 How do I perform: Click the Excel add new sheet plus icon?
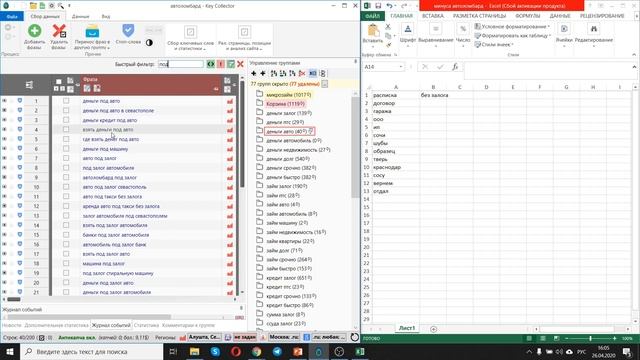pyautogui.click(x=433, y=329)
